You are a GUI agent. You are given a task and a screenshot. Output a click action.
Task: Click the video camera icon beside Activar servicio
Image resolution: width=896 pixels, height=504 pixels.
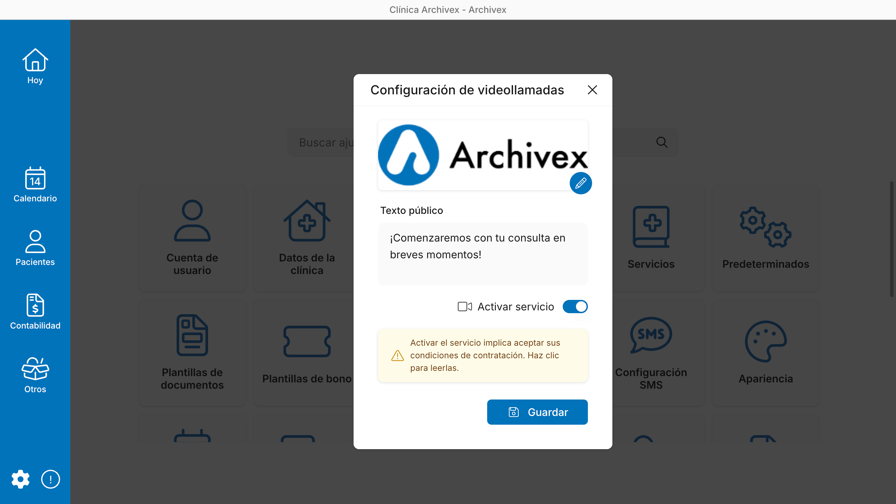(465, 307)
